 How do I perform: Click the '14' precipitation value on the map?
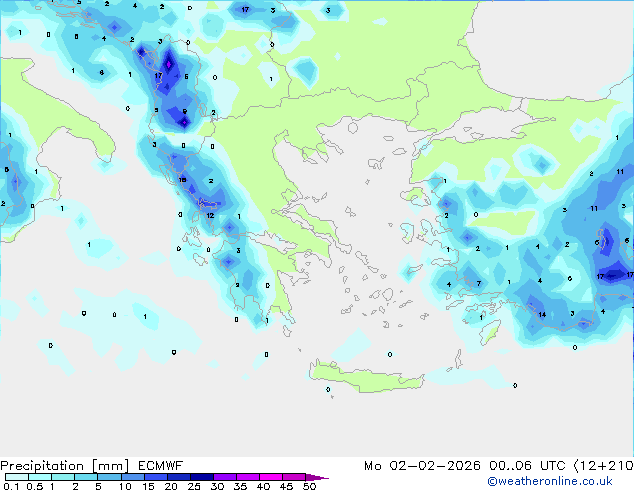pyautogui.click(x=542, y=315)
